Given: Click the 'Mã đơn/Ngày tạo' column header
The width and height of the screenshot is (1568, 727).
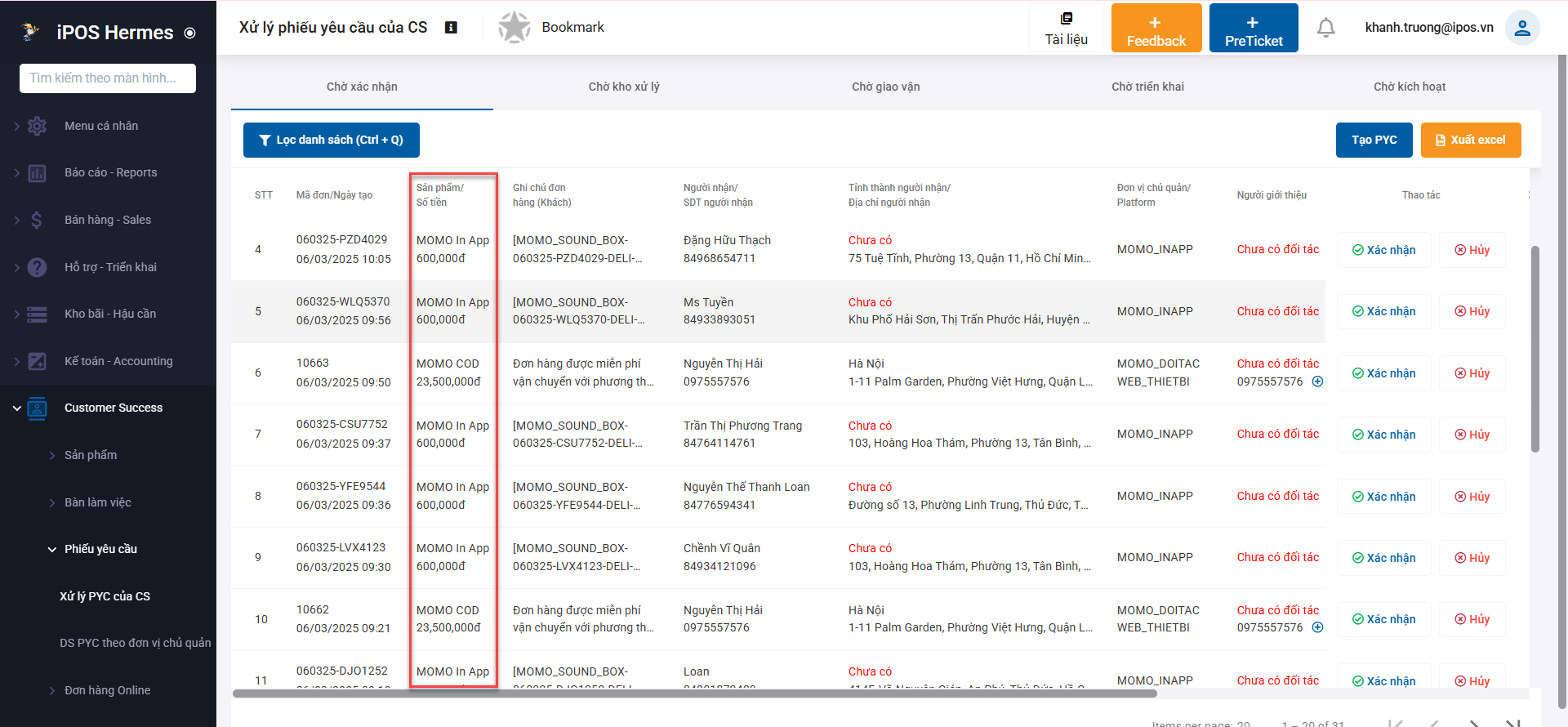Looking at the screenshot, I should tap(334, 195).
